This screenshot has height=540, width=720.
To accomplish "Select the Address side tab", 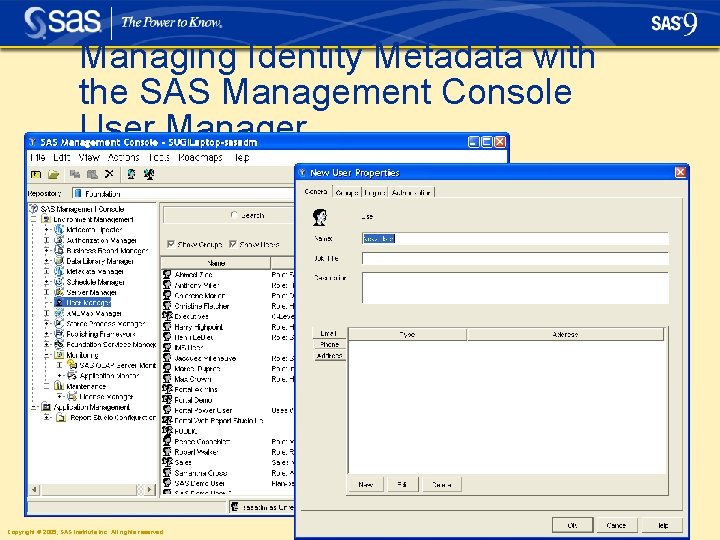I will 329,355.
